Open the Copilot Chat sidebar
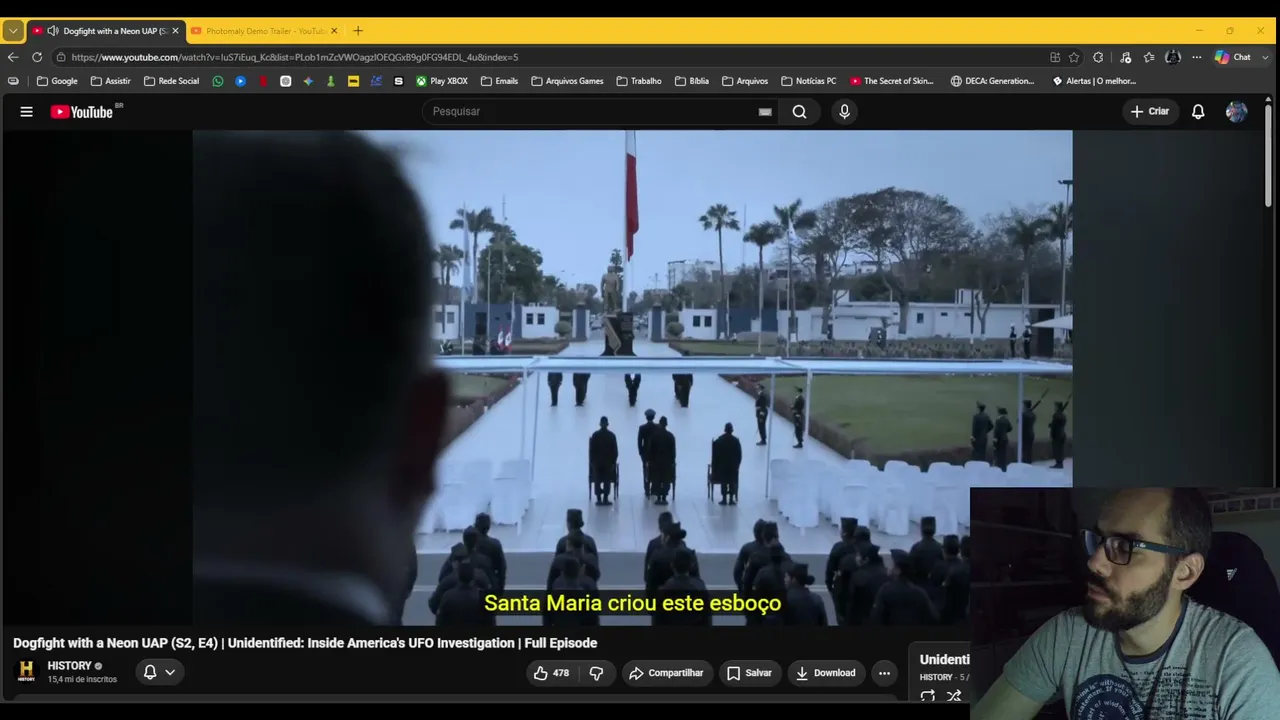The height and width of the screenshot is (720, 1280). (1233, 57)
